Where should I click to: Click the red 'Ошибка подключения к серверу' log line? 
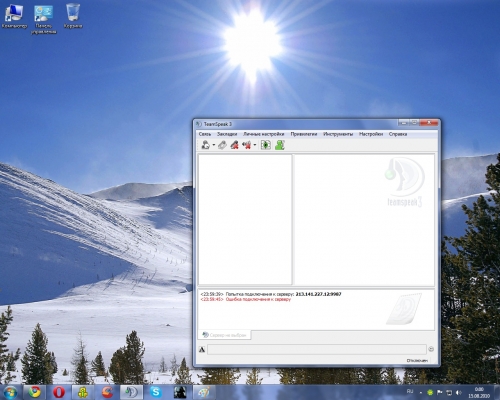coord(258,299)
